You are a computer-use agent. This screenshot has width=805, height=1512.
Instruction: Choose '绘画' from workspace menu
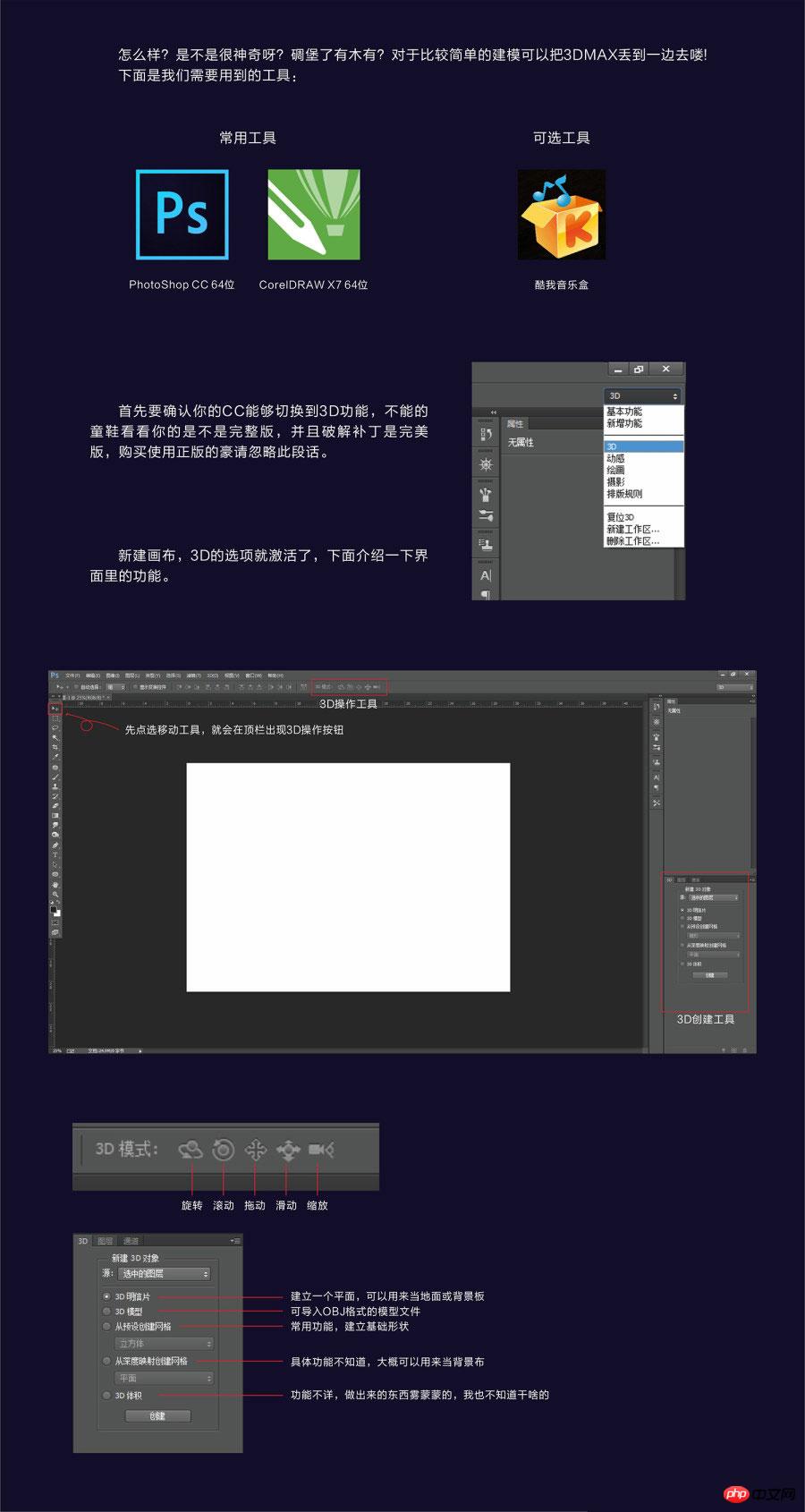pyautogui.click(x=616, y=470)
